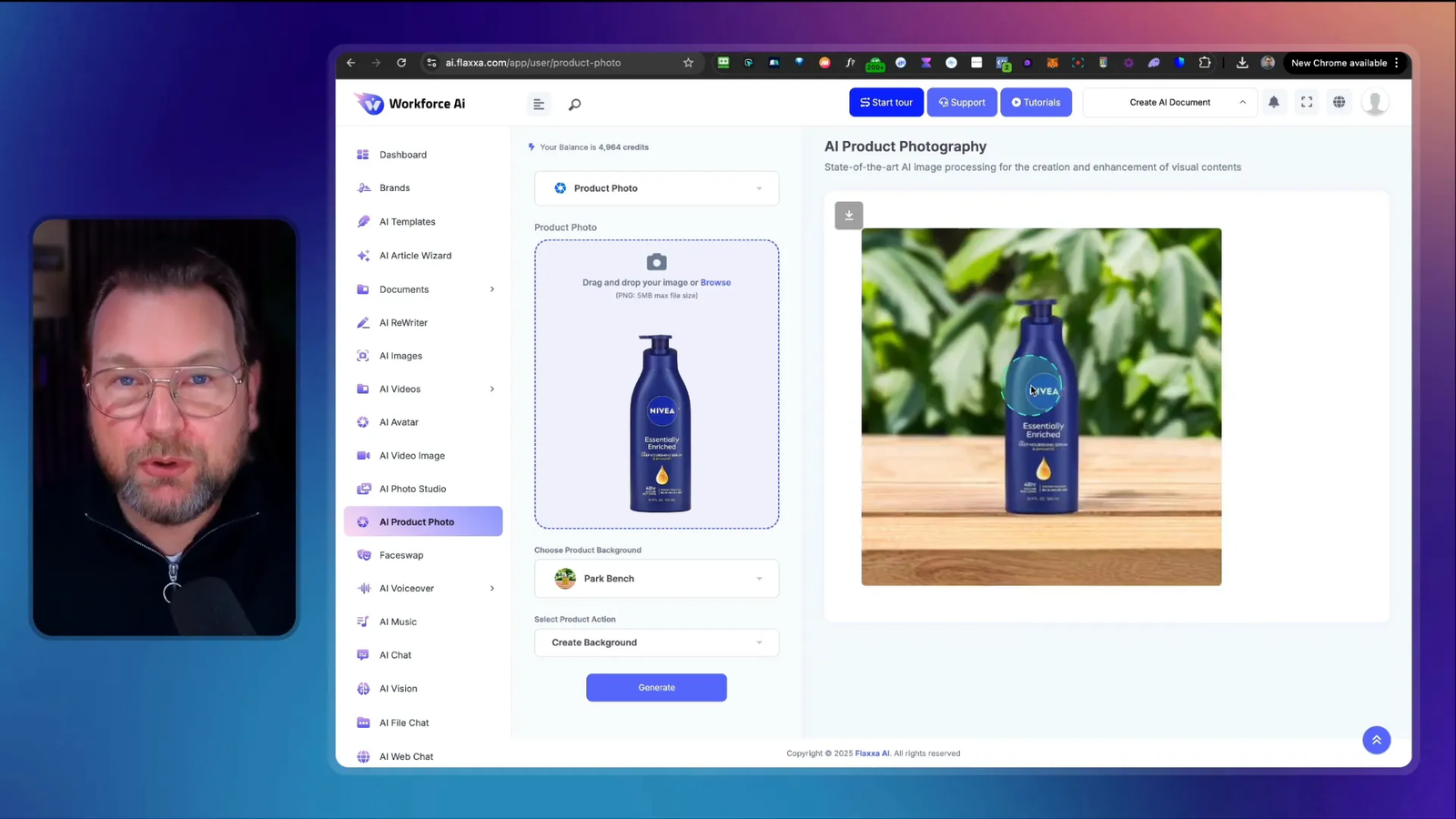Collapse sidebar with hamburger menu icon
Viewport: 1456px width, 819px height.
539,104
